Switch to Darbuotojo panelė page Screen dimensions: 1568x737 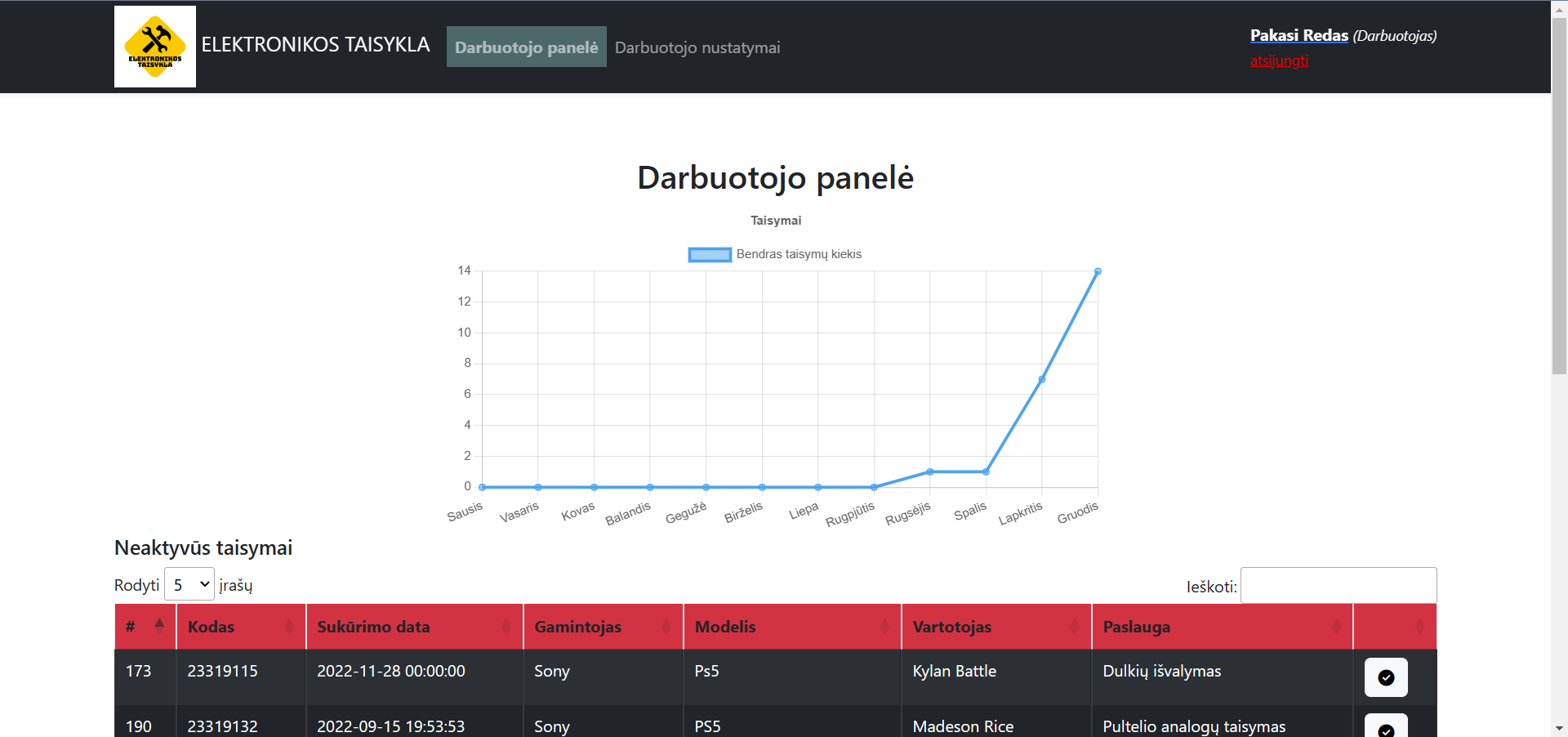pos(526,47)
